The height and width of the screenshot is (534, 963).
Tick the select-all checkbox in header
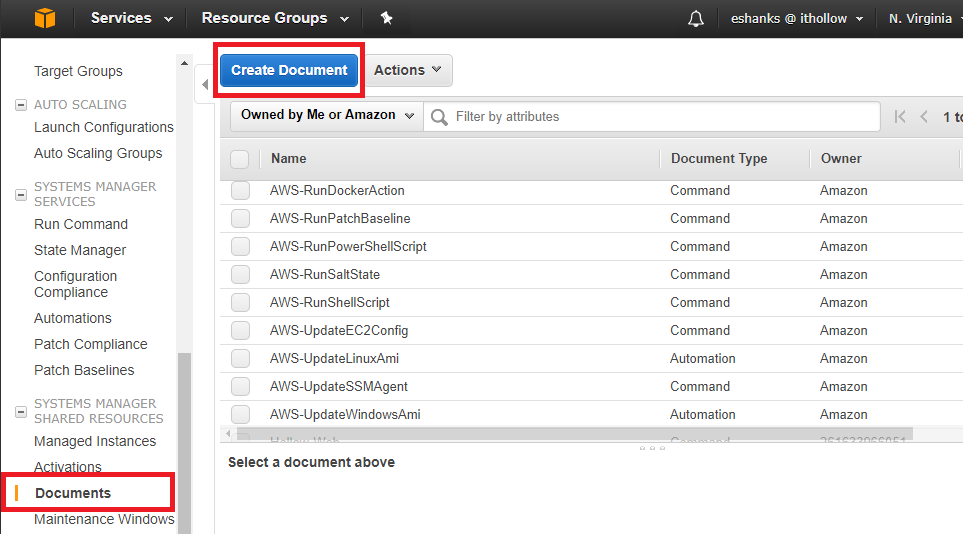[240, 159]
